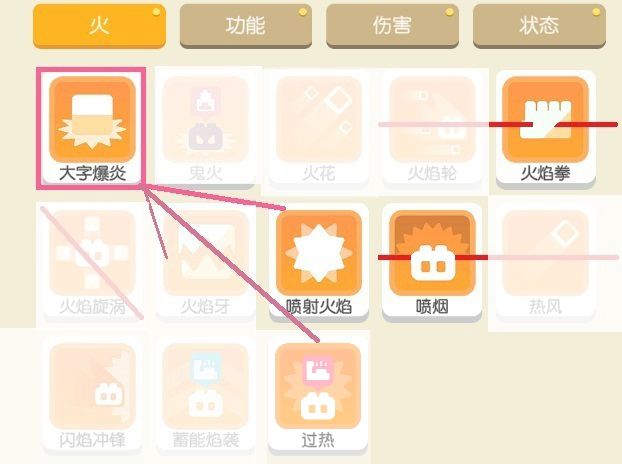Switch to the 火 tab
The width and height of the screenshot is (622, 464).
coord(99,26)
